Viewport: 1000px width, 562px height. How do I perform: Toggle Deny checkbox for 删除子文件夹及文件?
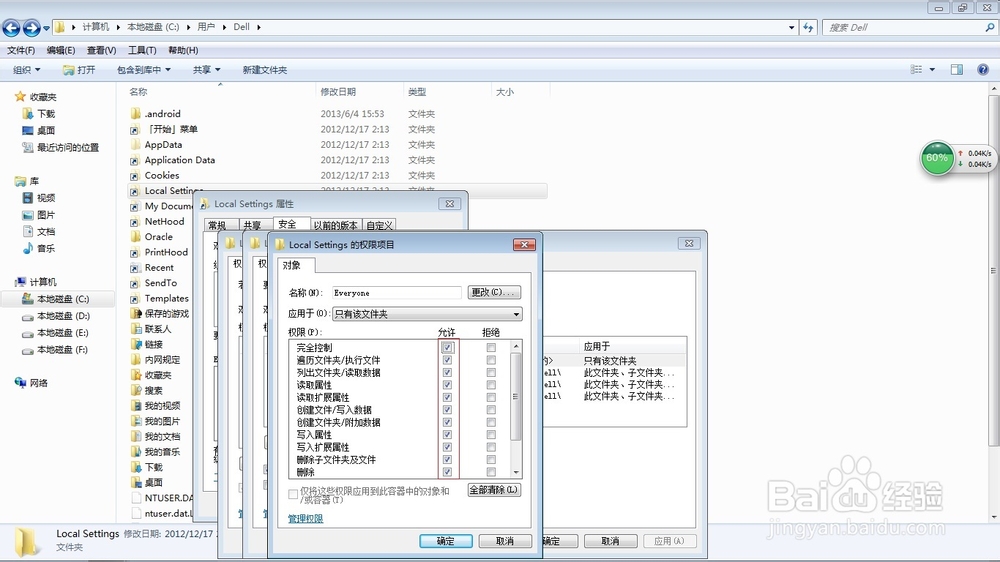(490, 459)
